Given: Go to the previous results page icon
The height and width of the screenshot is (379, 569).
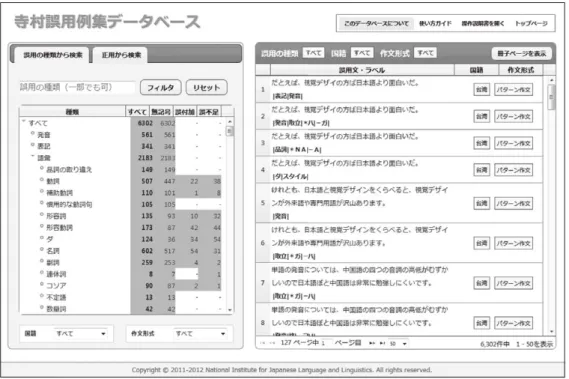Looking at the screenshot, I should click(272, 343).
